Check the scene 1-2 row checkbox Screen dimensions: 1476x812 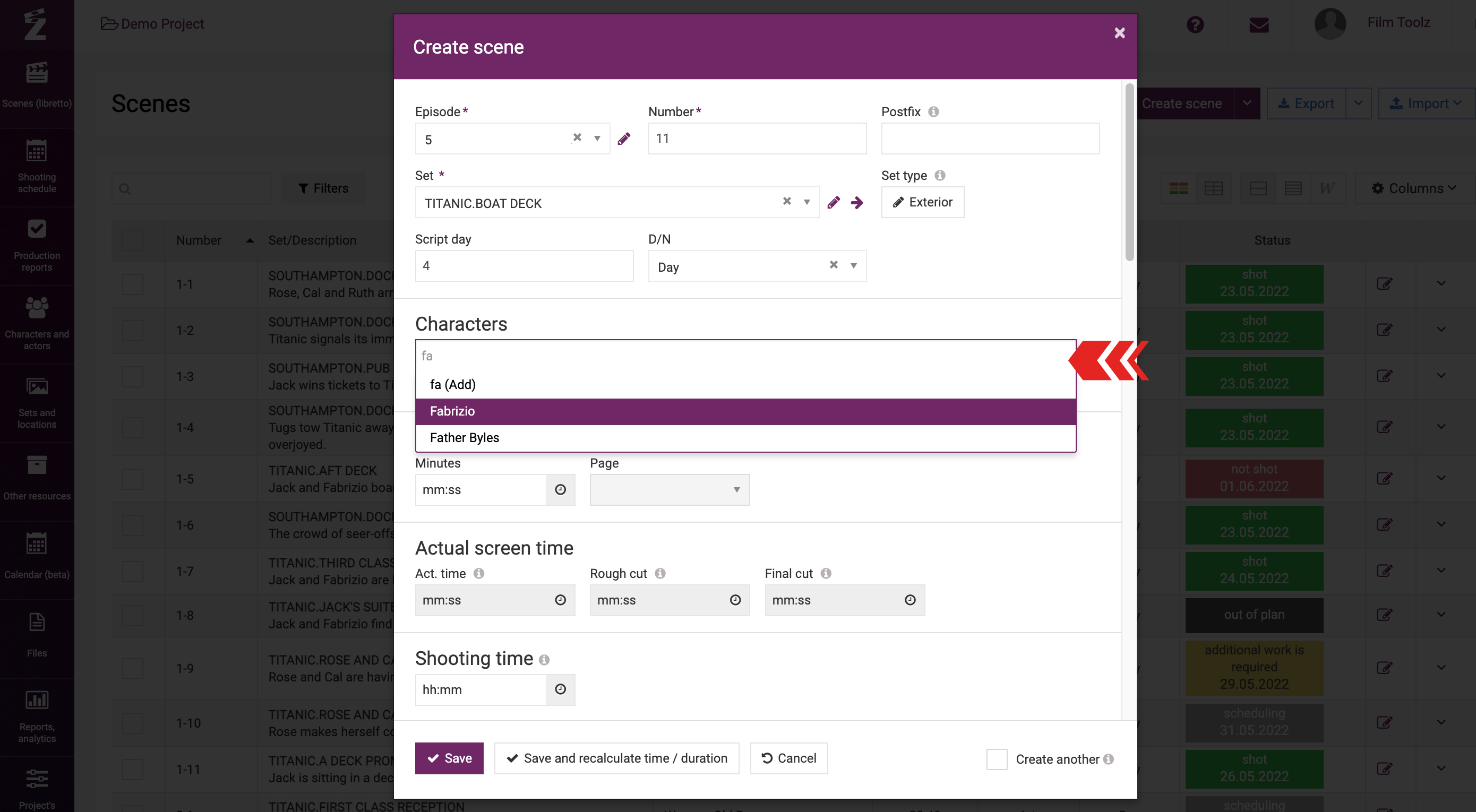coord(132,331)
